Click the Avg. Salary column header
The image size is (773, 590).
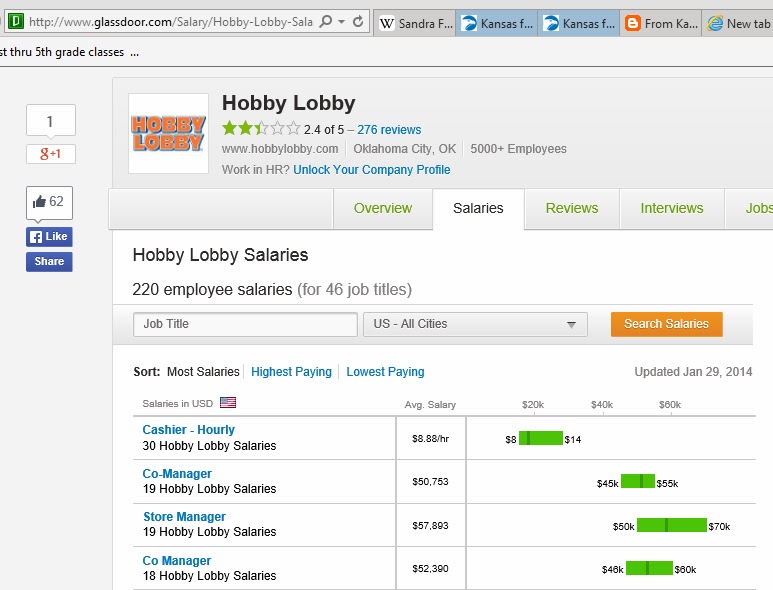point(430,405)
